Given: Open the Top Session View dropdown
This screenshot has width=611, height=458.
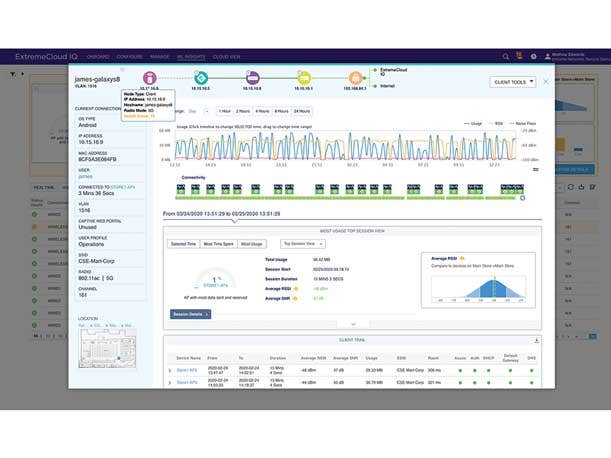Looking at the screenshot, I should [300, 243].
